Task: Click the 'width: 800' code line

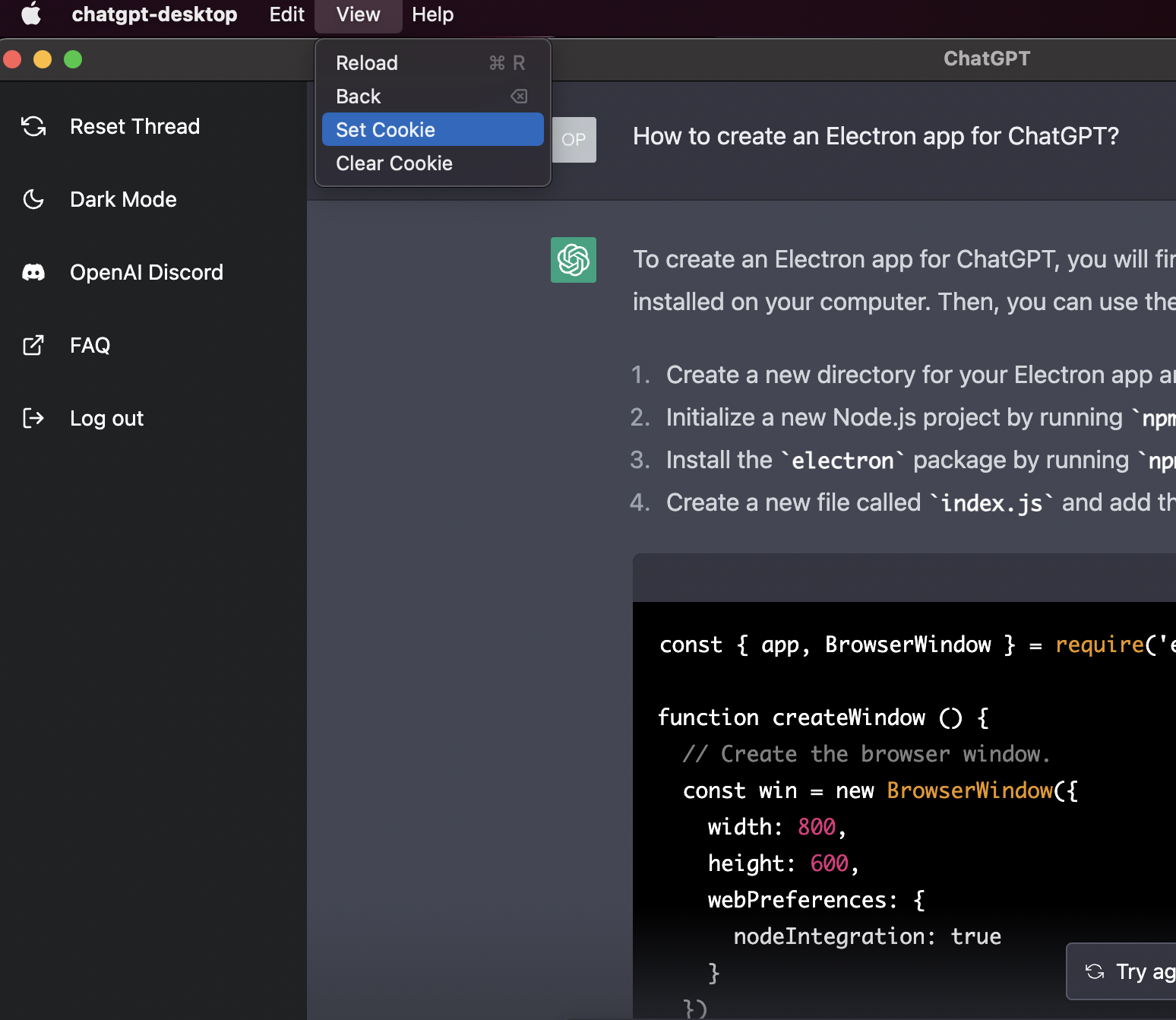Action: tap(777, 827)
